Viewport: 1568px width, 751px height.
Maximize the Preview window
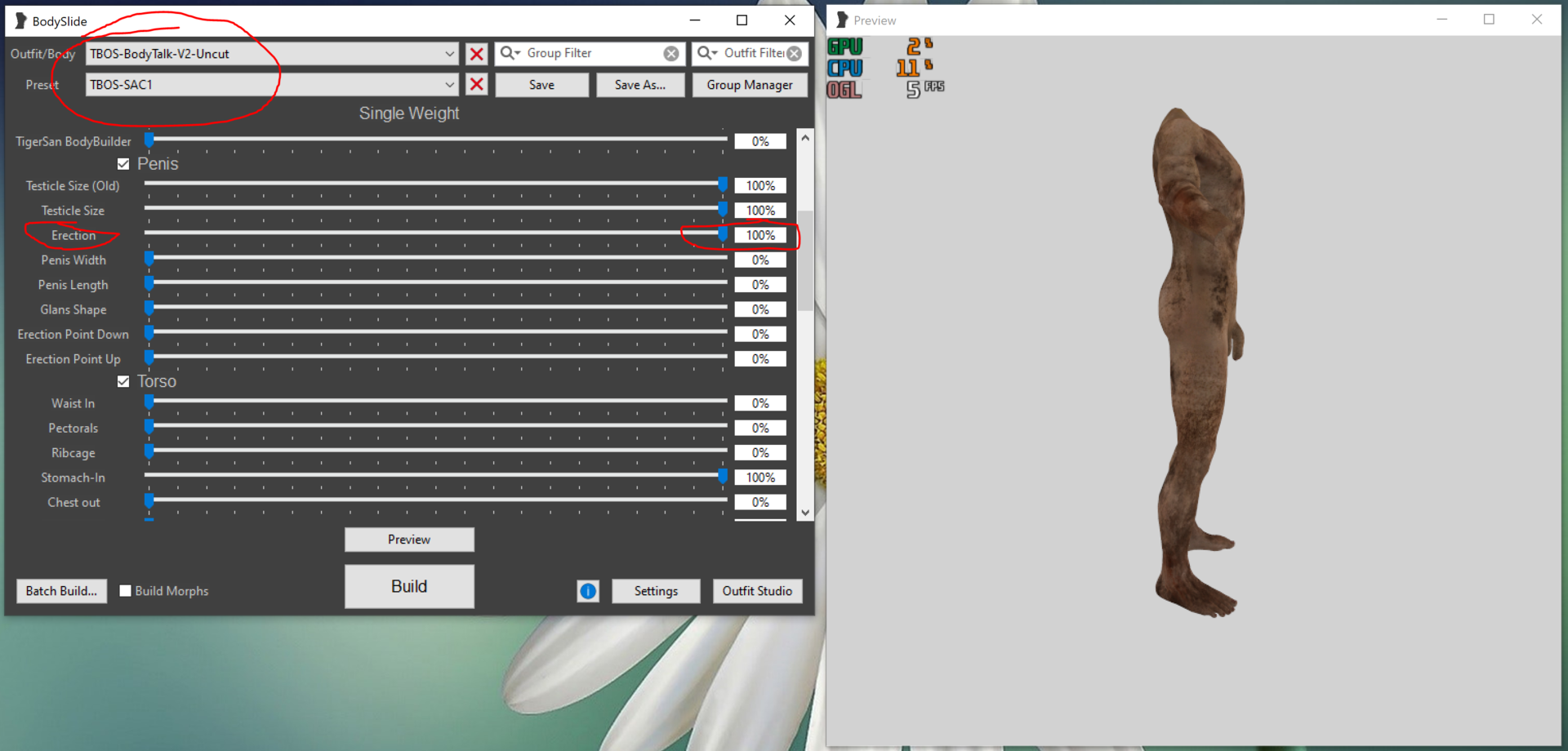[x=1489, y=20]
